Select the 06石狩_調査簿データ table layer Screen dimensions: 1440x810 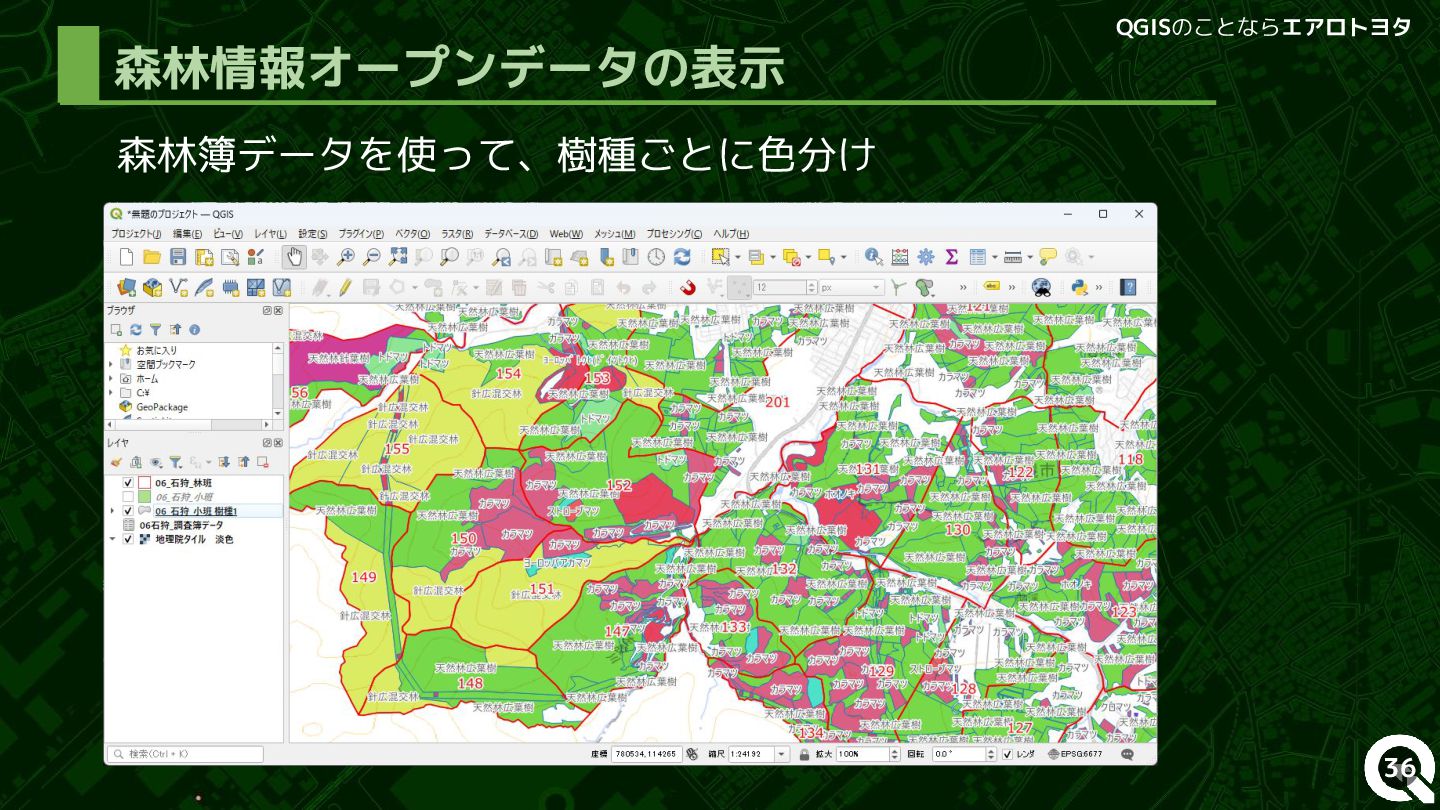[x=181, y=525]
